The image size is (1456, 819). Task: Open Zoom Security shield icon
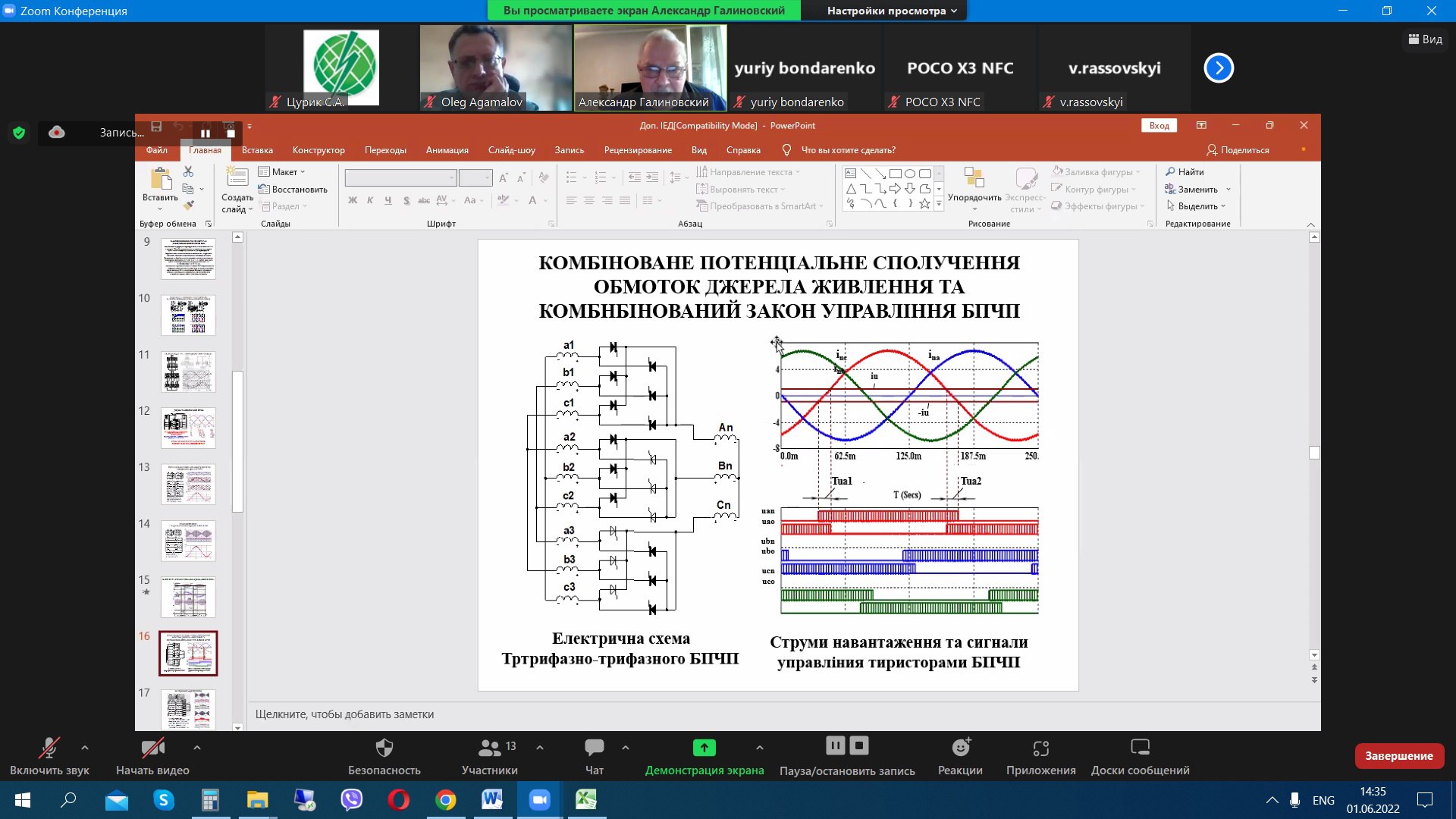384,748
